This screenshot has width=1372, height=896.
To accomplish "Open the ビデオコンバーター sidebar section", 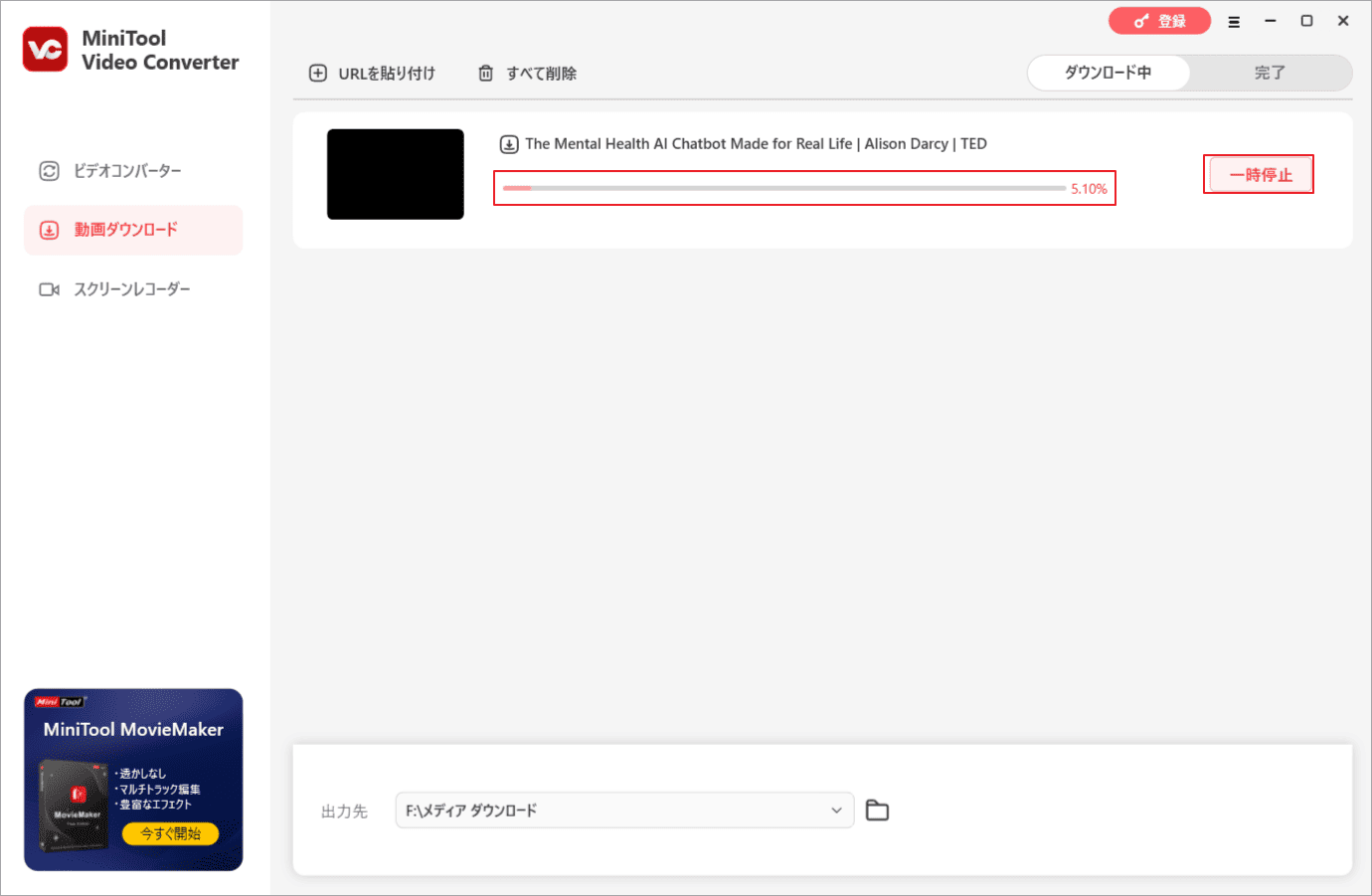I will click(x=133, y=171).
